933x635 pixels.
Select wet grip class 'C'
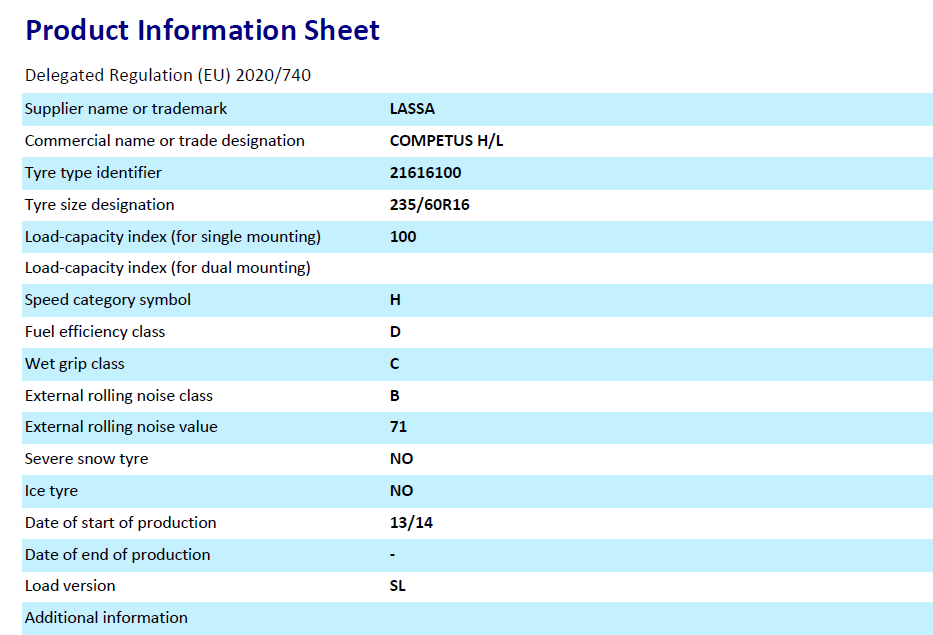point(395,364)
